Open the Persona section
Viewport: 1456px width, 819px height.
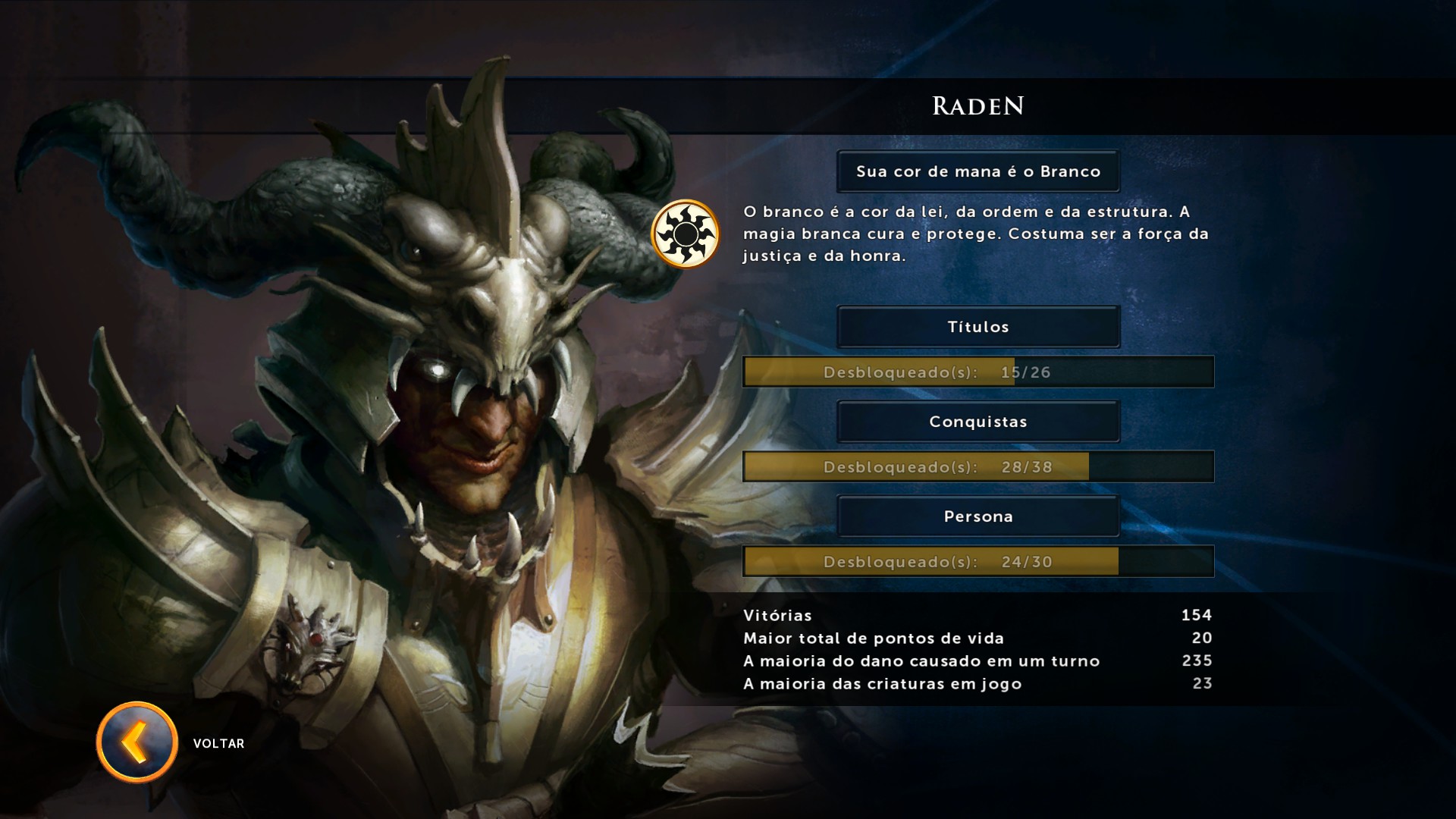[x=978, y=516]
